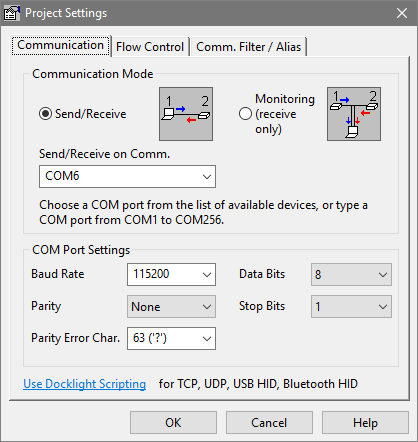Click the Send/Receive connection diagram icon

[x=186, y=114]
